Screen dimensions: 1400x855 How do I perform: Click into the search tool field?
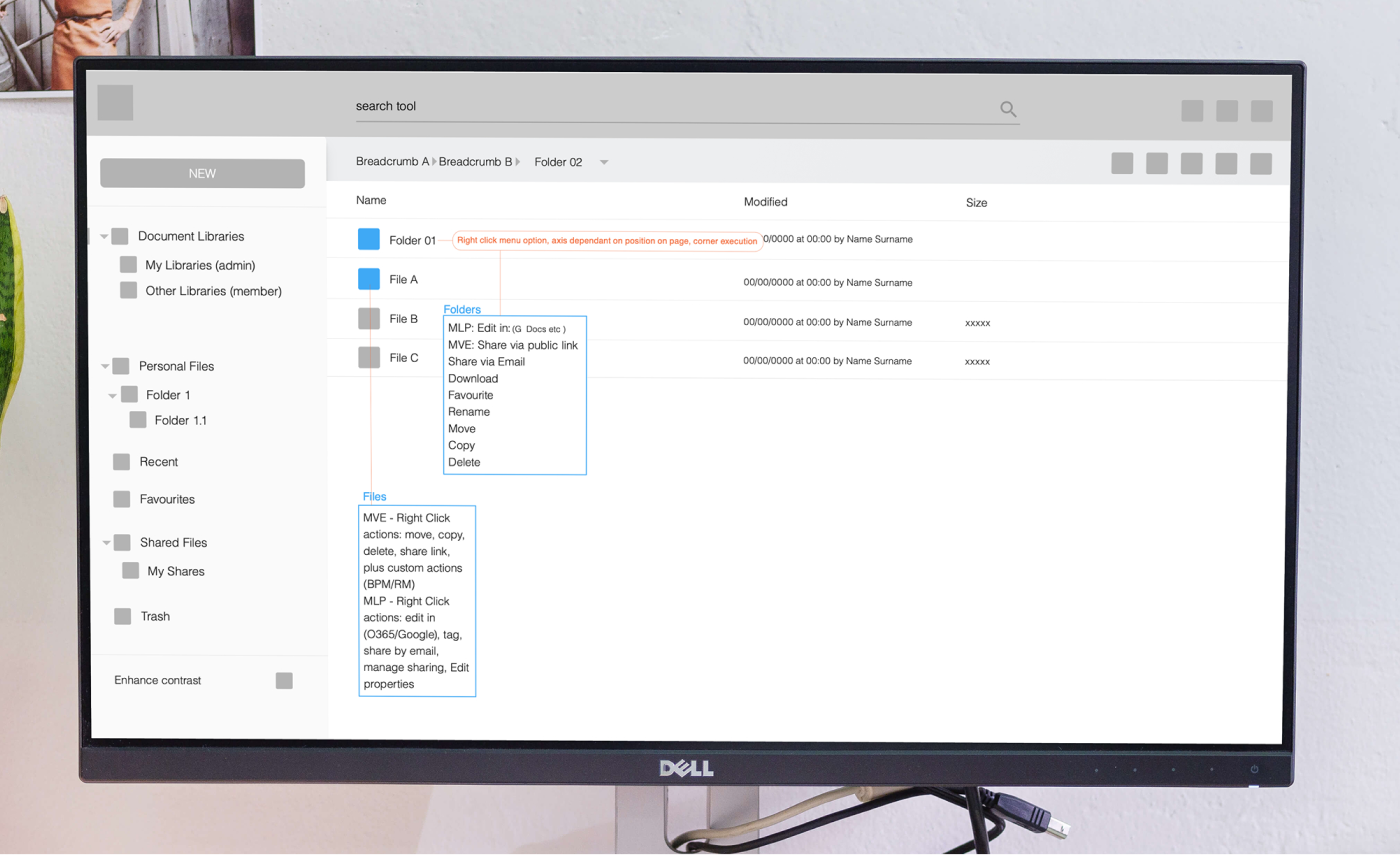point(670,107)
